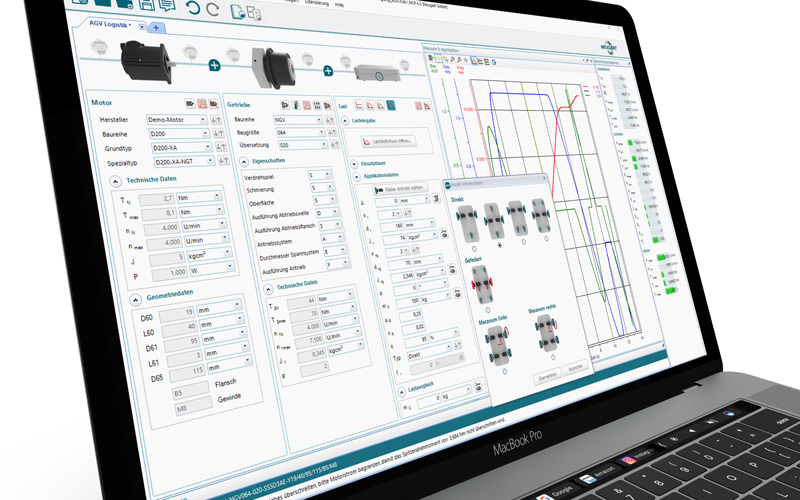Select the second Direkt drive layout radio

(500, 244)
